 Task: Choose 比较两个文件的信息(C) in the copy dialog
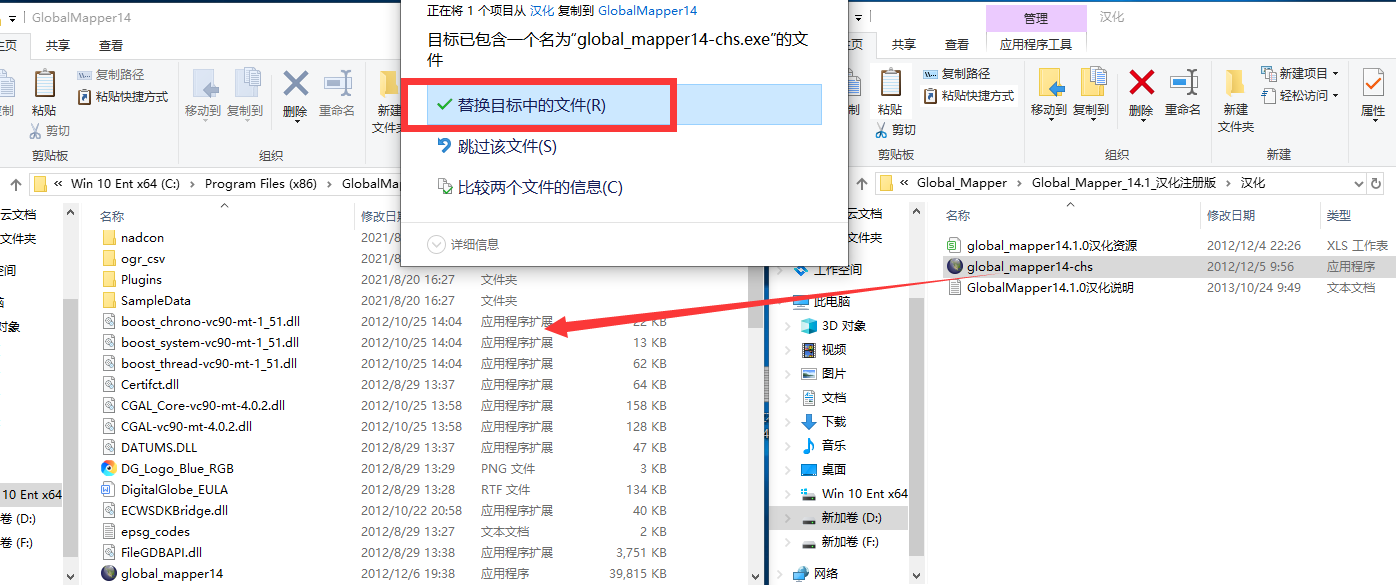530,188
